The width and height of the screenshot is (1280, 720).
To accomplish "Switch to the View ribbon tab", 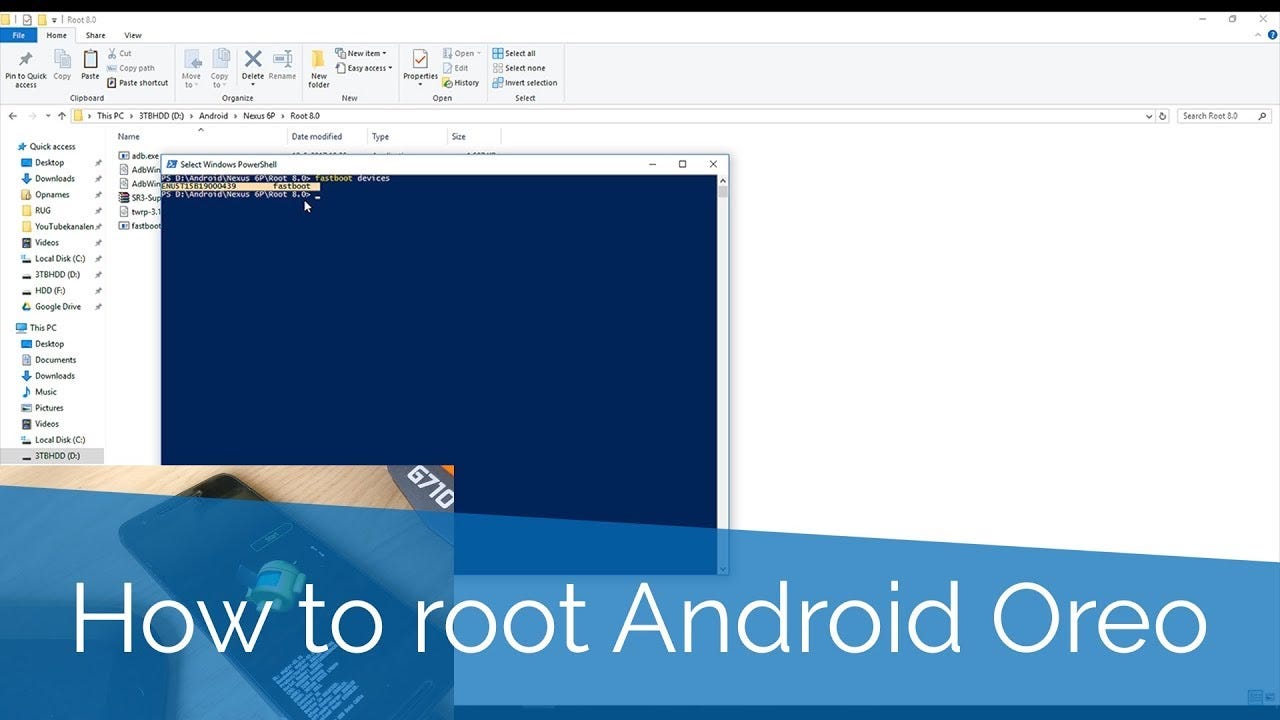I will point(133,35).
